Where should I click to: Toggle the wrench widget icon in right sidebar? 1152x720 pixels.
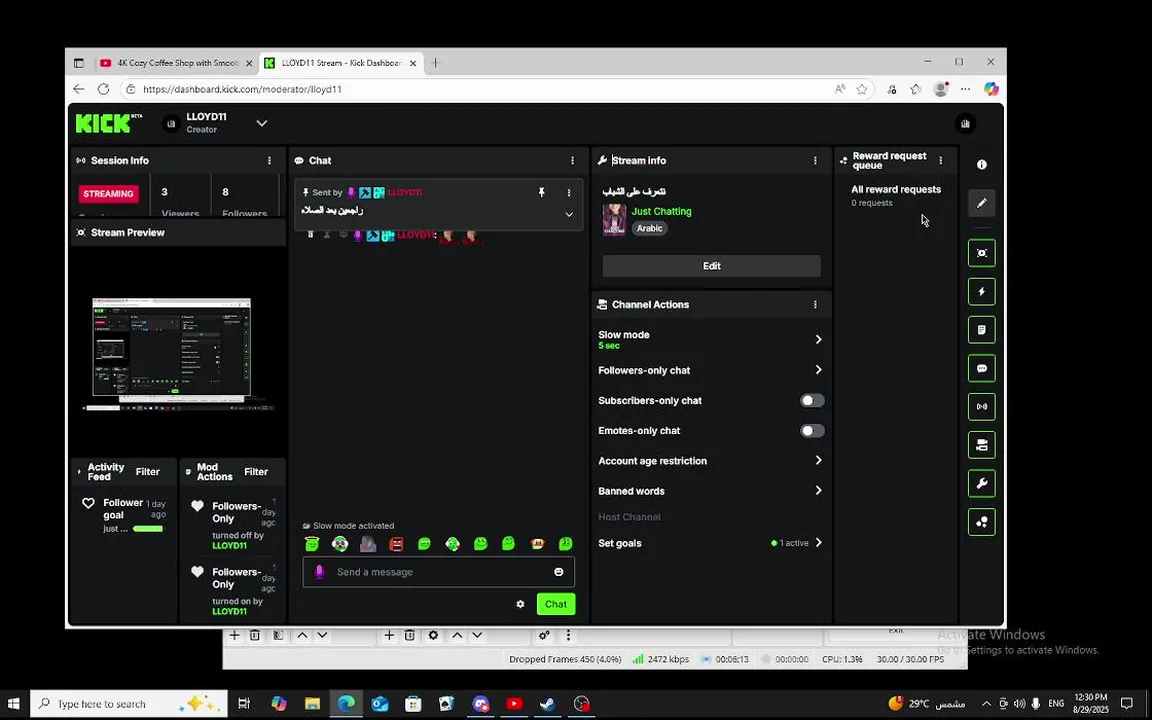(982, 483)
